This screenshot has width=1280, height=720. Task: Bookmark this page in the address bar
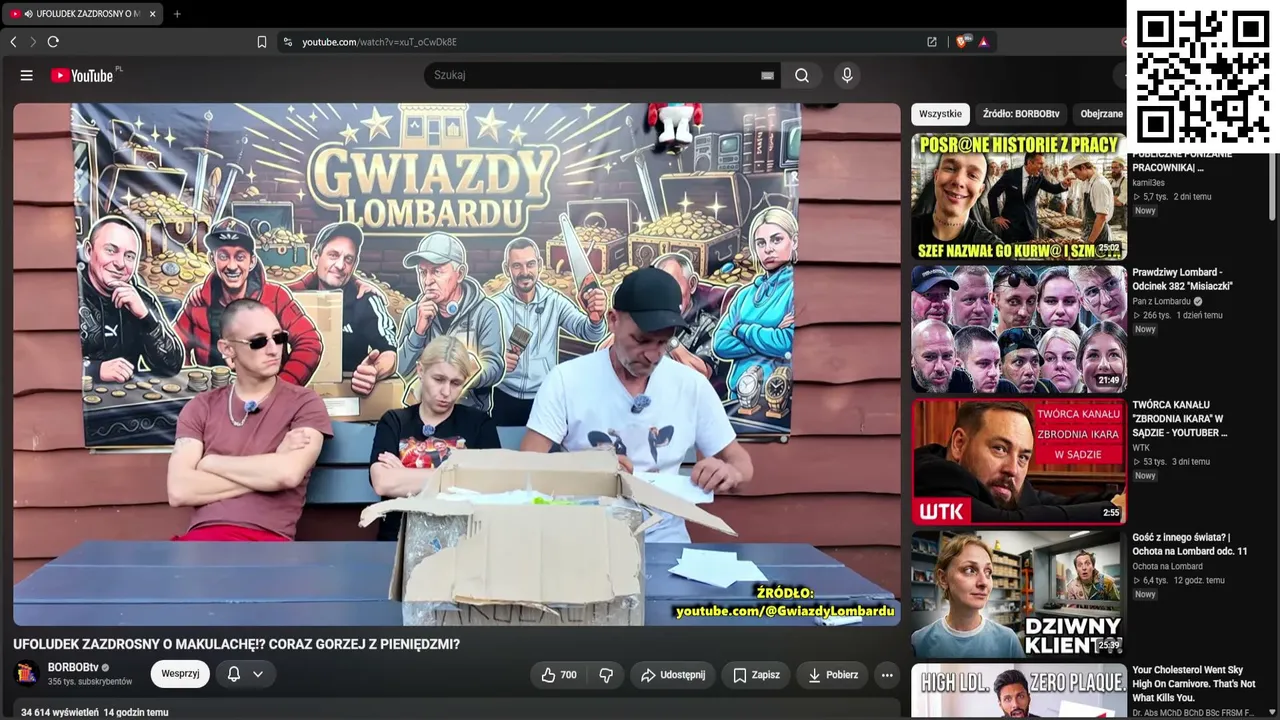[x=262, y=42]
